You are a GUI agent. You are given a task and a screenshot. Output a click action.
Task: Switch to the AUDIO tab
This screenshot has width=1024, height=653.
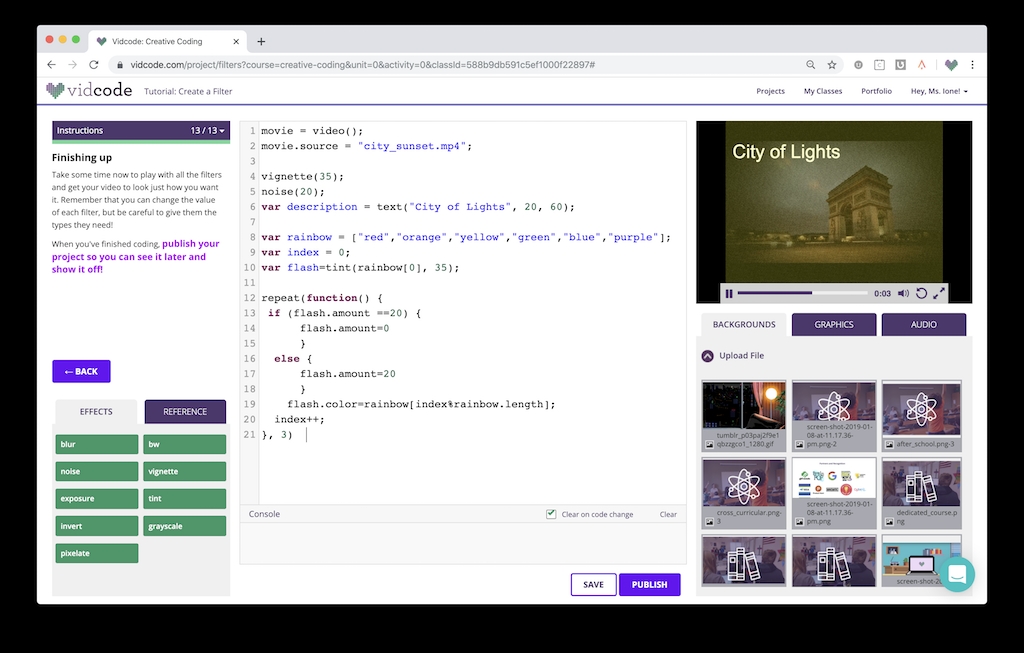tap(923, 325)
